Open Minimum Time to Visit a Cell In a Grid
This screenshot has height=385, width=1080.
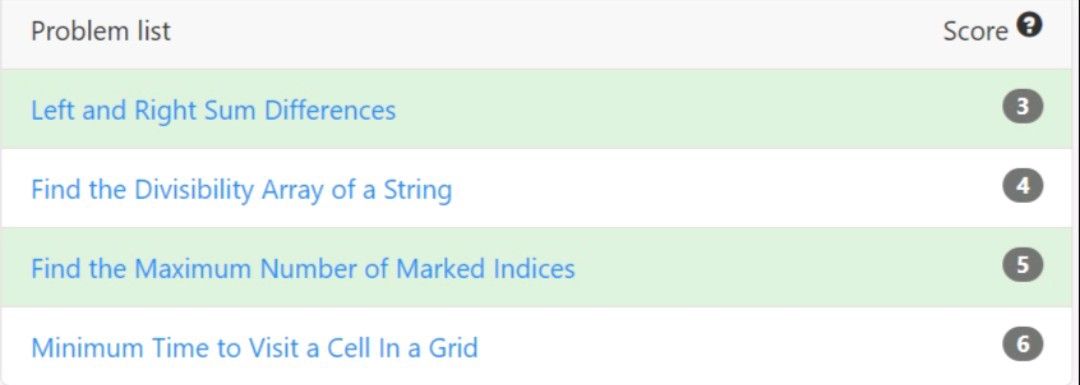[x=254, y=347]
